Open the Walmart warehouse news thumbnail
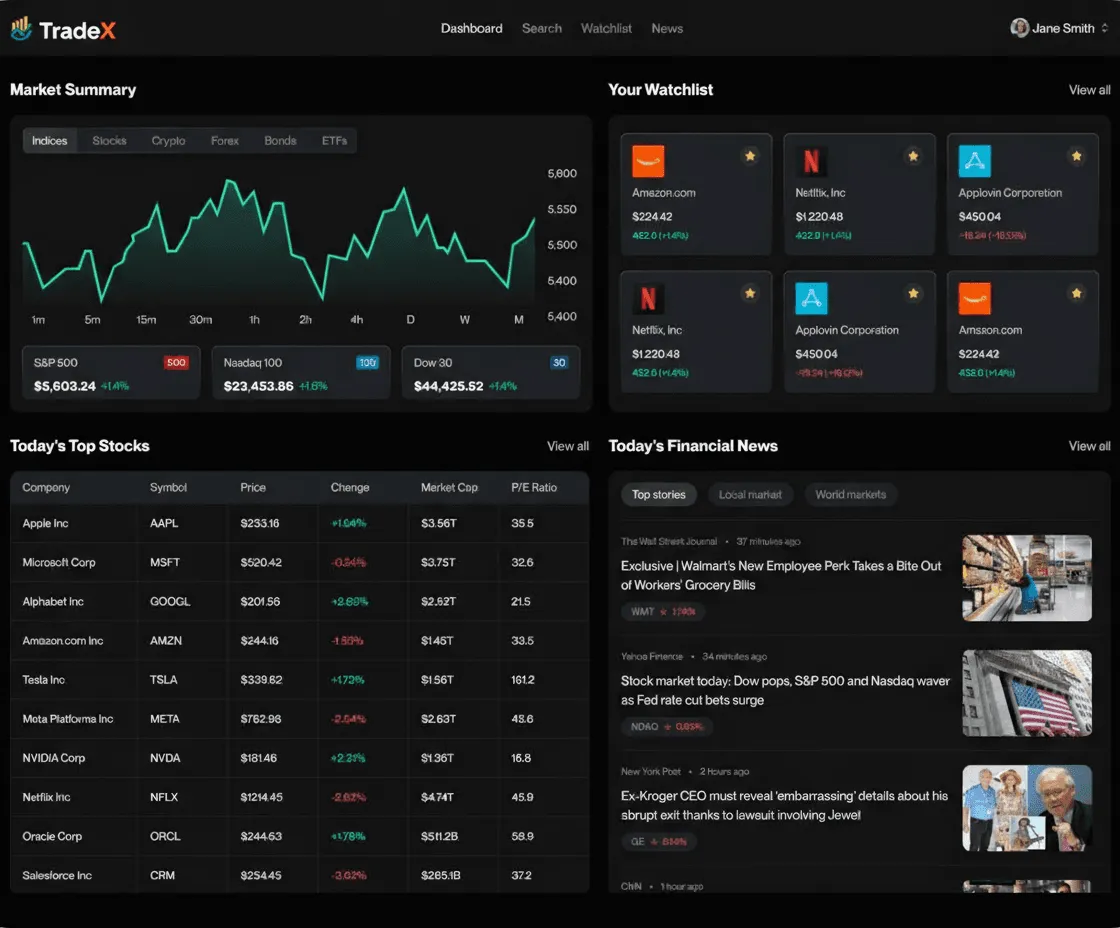 (x=1026, y=578)
